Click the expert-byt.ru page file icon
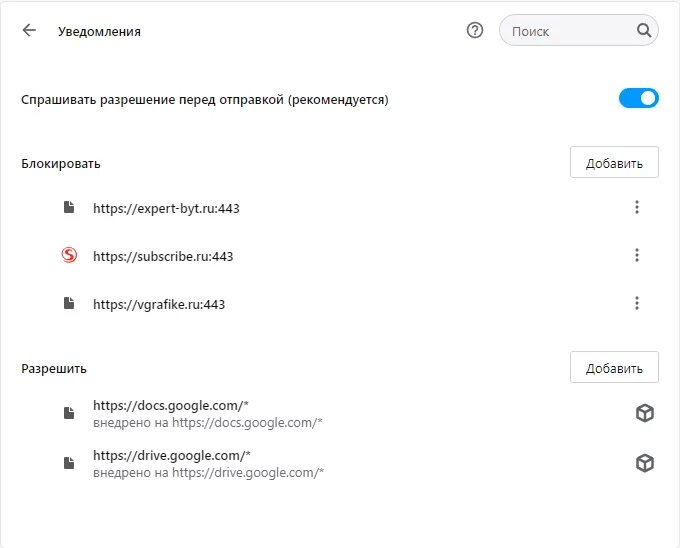Screen dimensions: 680x548 coord(69,207)
